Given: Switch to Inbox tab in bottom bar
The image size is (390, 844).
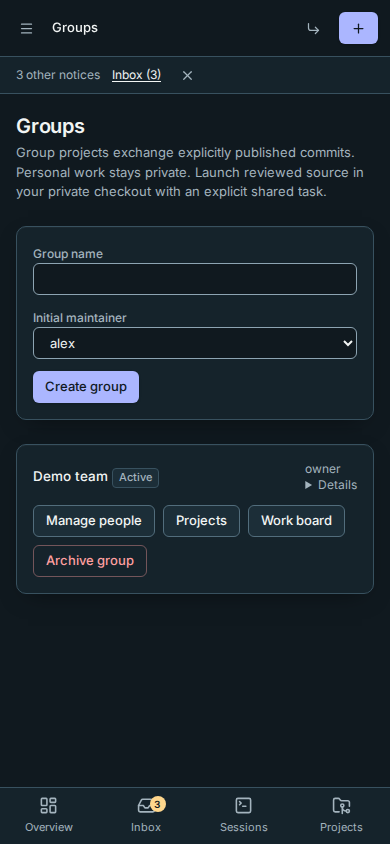Looking at the screenshot, I should [146, 815].
